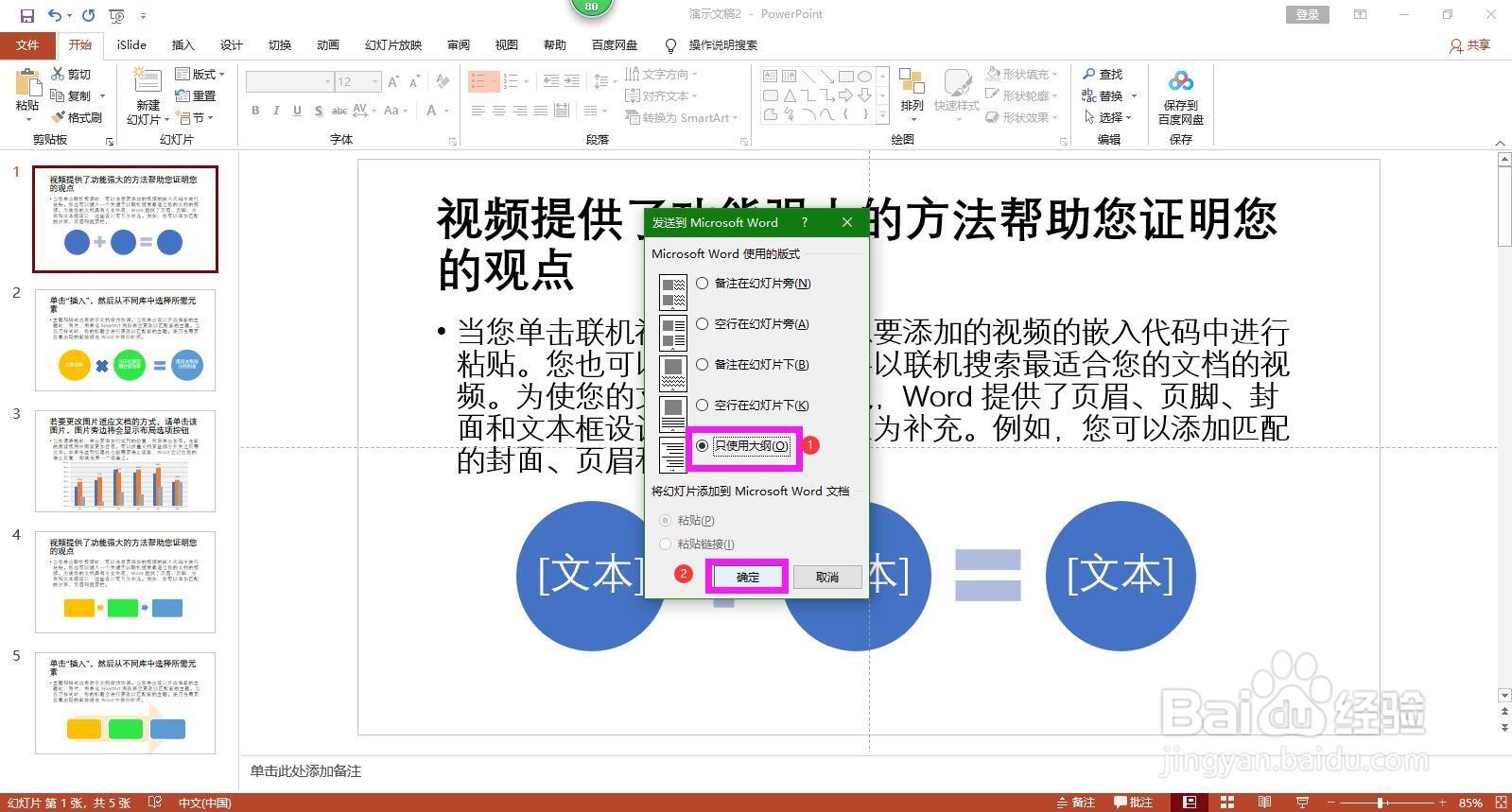Open the Layout (版式) dropdown
This screenshot has height=812, width=1512.
tap(200, 74)
